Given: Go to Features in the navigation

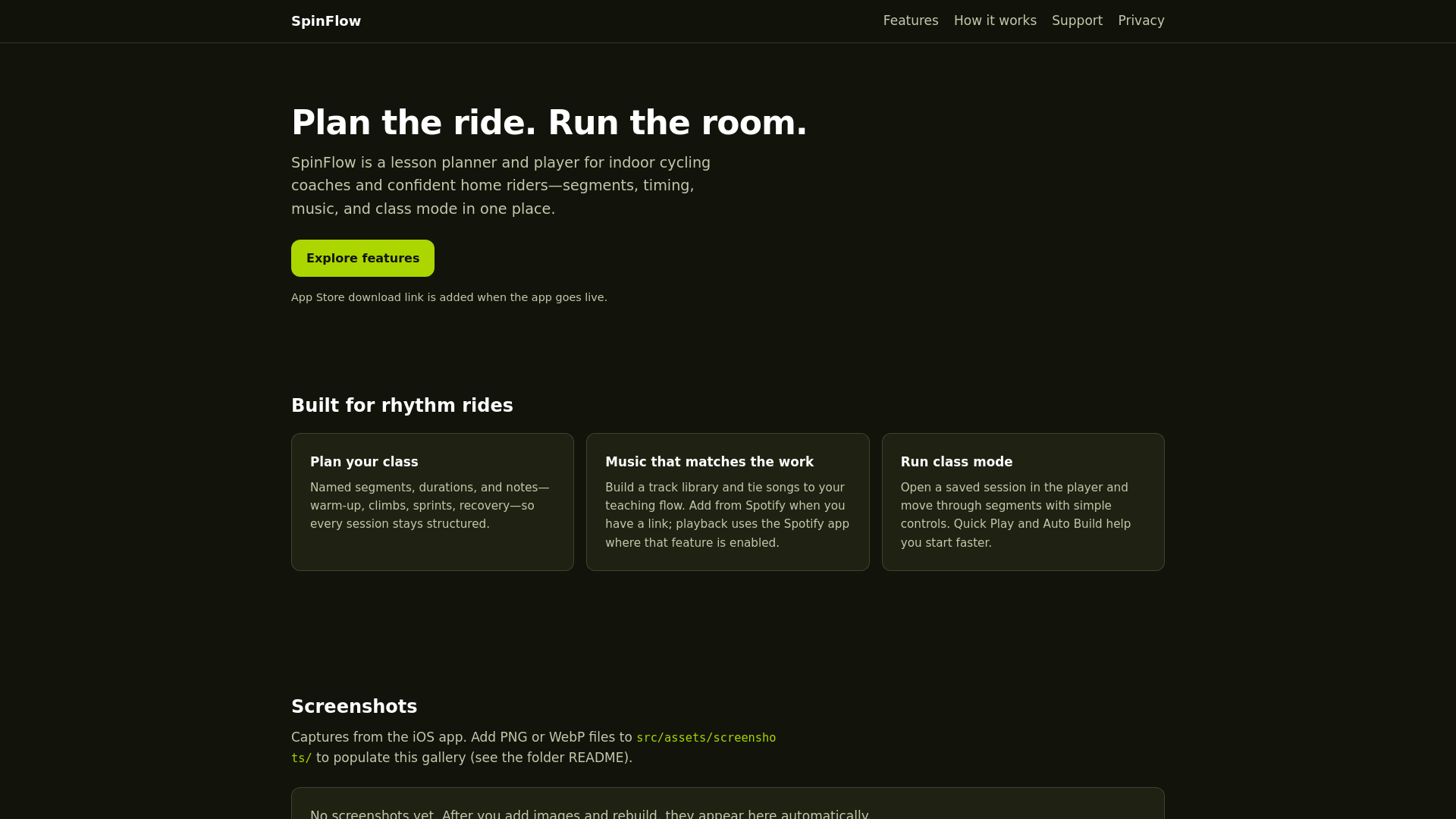Looking at the screenshot, I should pos(911,20).
